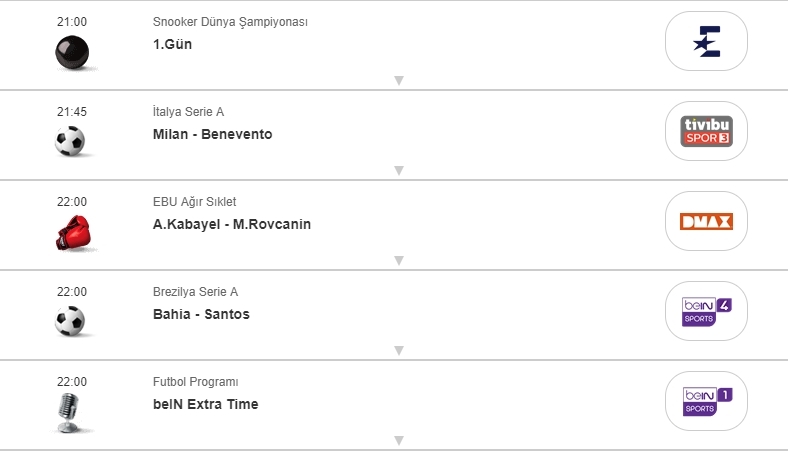The height and width of the screenshot is (454, 788).
Task: Open the beIN Sports 1 channel logo
Action: point(706,401)
